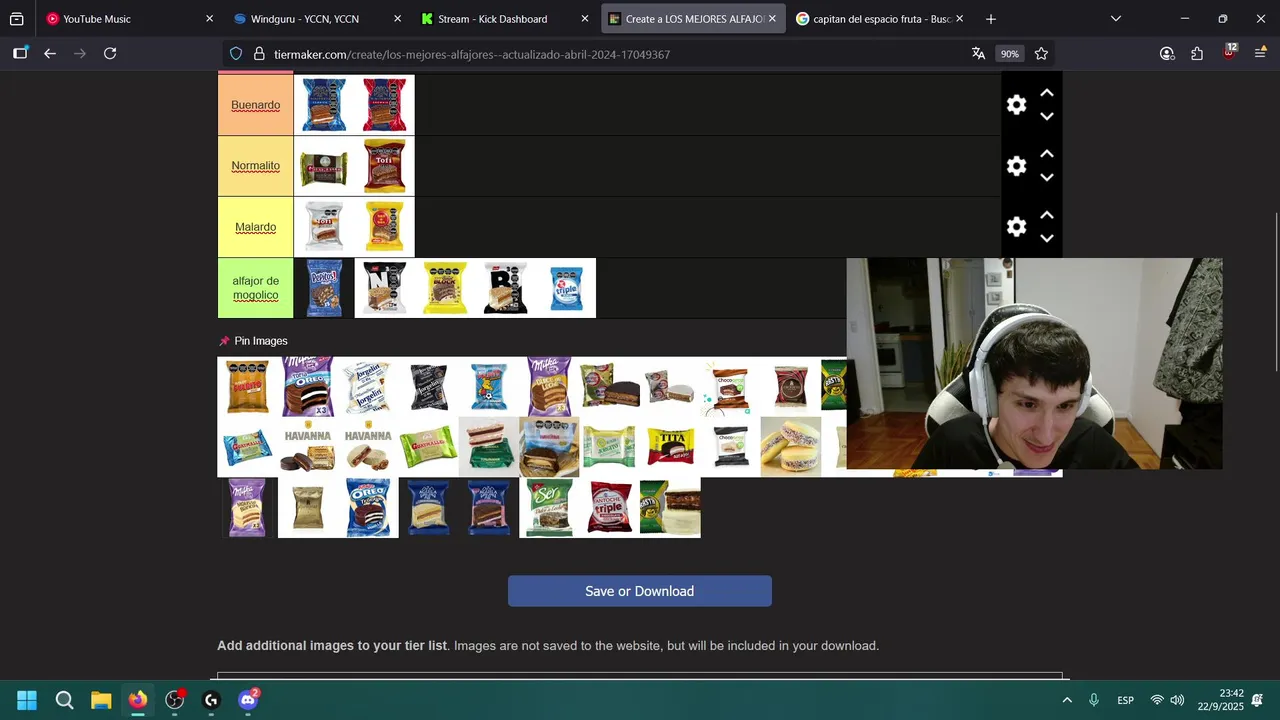Open Malardo row settings gear
The width and height of the screenshot is (1280, 720).
[x=1016, y=227]
